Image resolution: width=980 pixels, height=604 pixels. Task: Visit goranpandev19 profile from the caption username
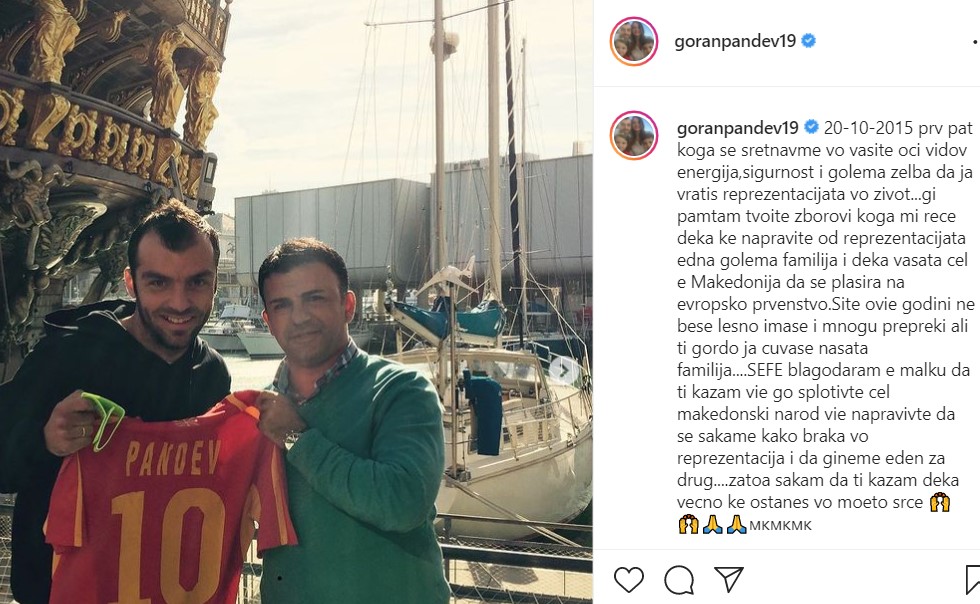point(738,128)
